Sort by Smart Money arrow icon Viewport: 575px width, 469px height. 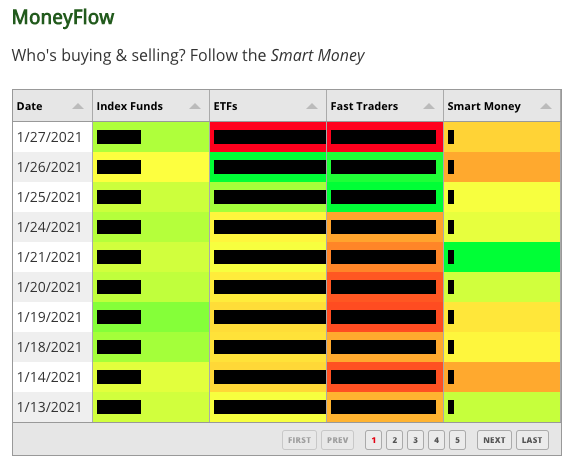[546, 106]
